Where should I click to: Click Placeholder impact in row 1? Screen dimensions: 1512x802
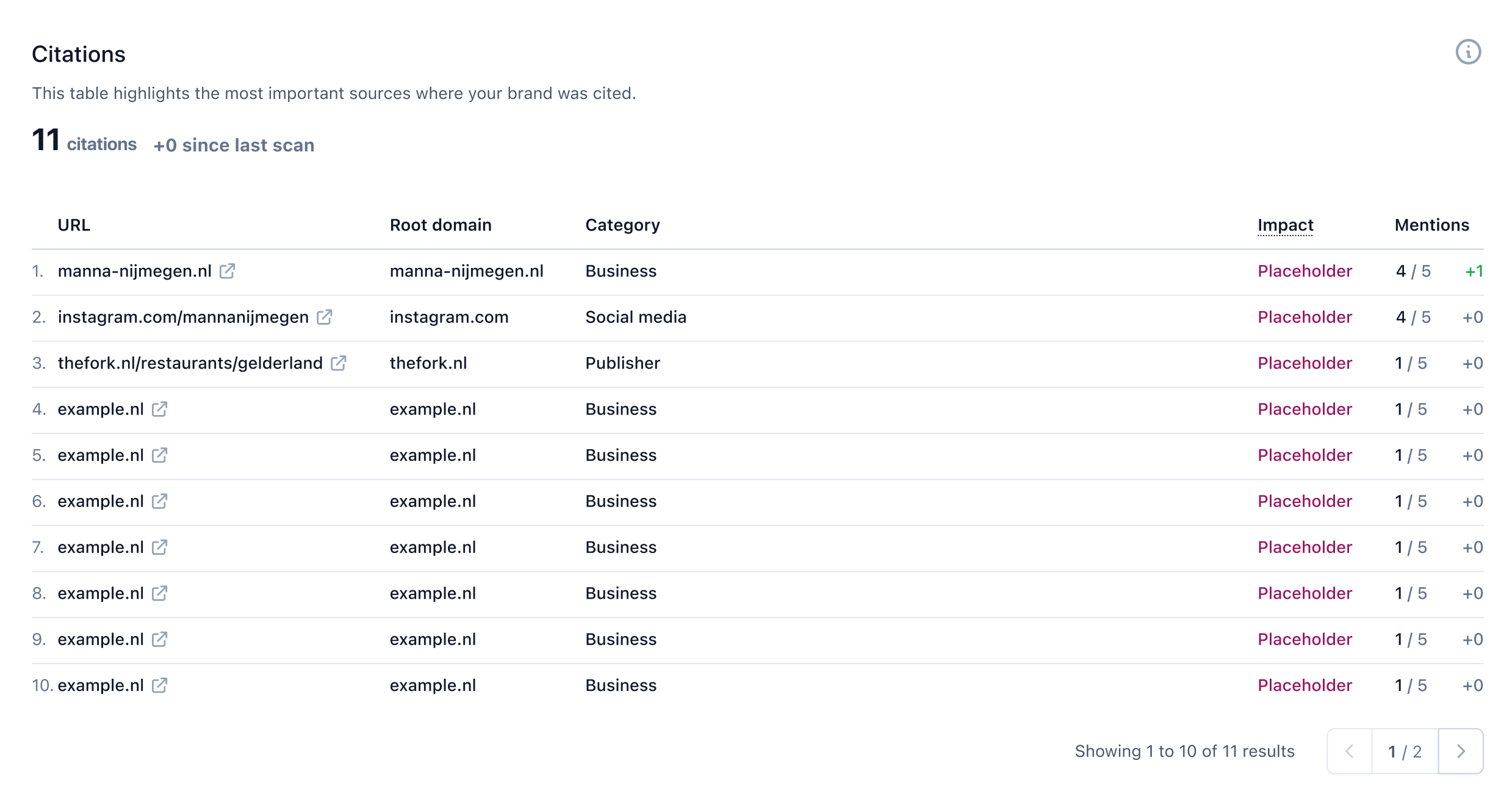(x=1305, y=271)
